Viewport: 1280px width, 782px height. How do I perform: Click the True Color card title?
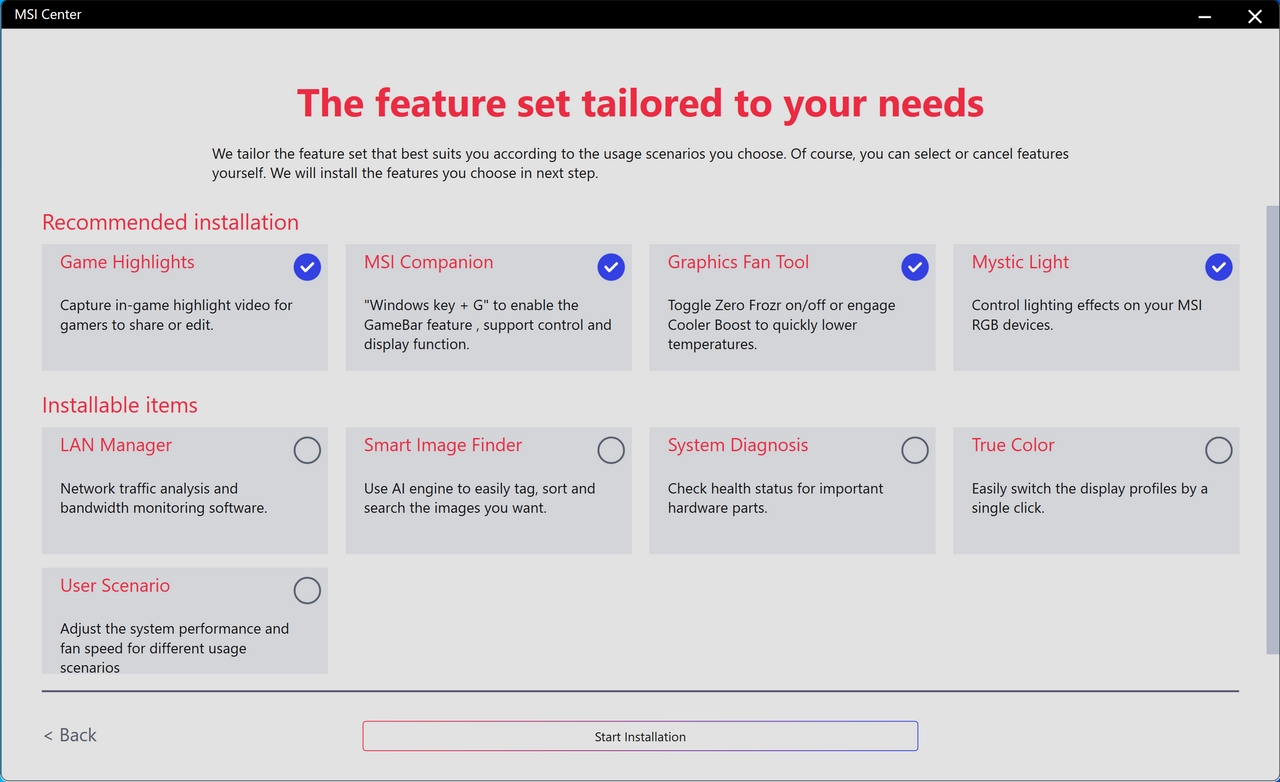point(1013,445)
